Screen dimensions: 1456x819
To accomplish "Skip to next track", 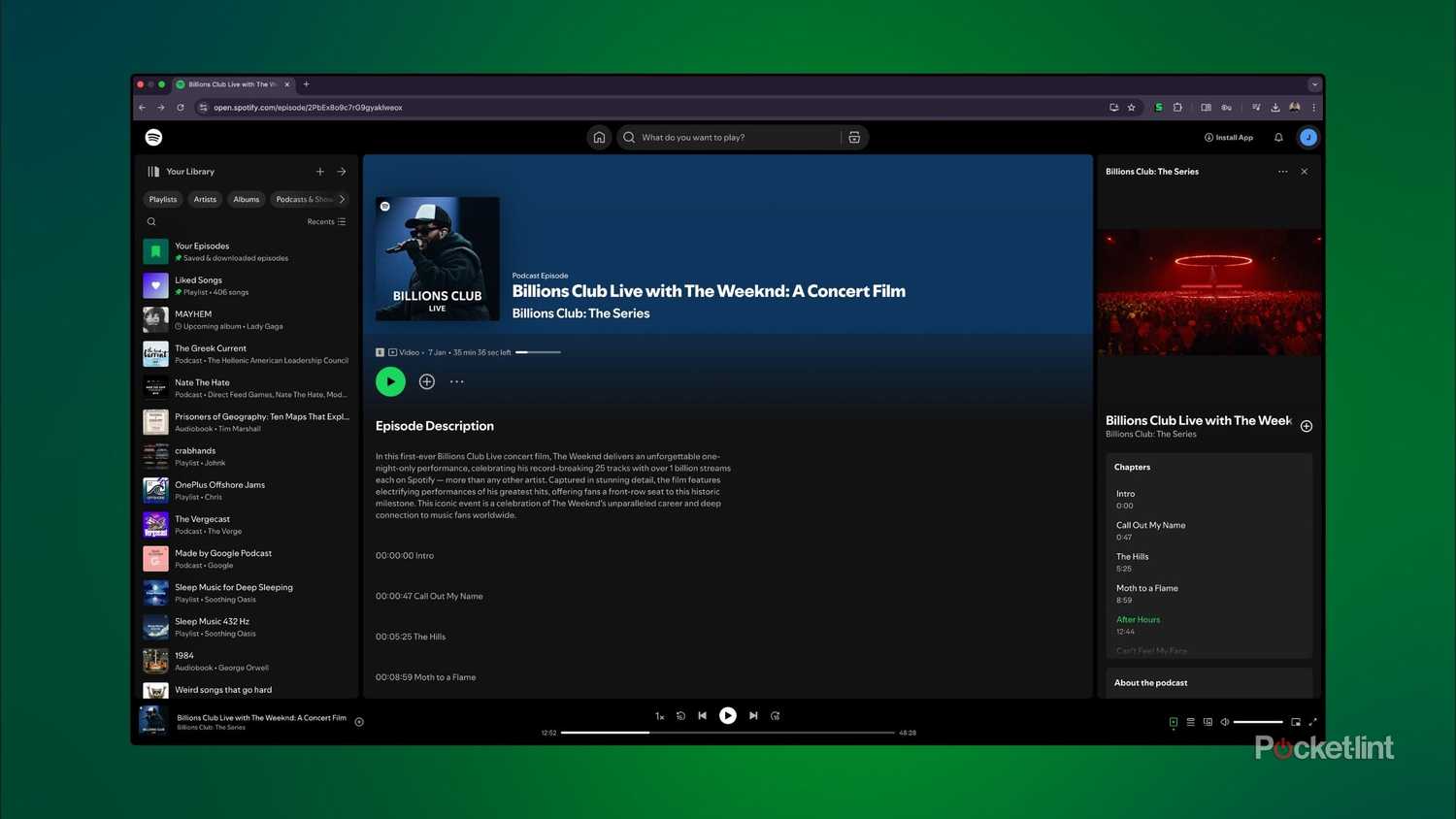I will pyautogui.click(x=753, y=715).
